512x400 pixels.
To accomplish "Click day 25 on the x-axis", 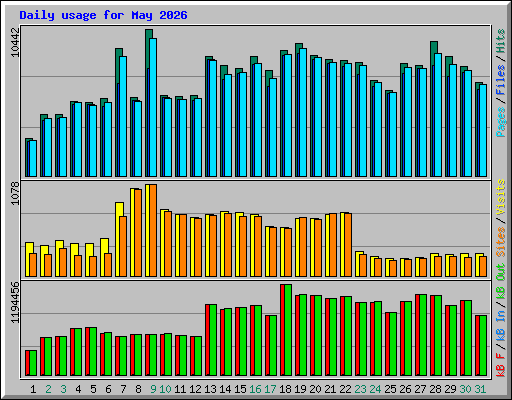I will pos(390,389).
